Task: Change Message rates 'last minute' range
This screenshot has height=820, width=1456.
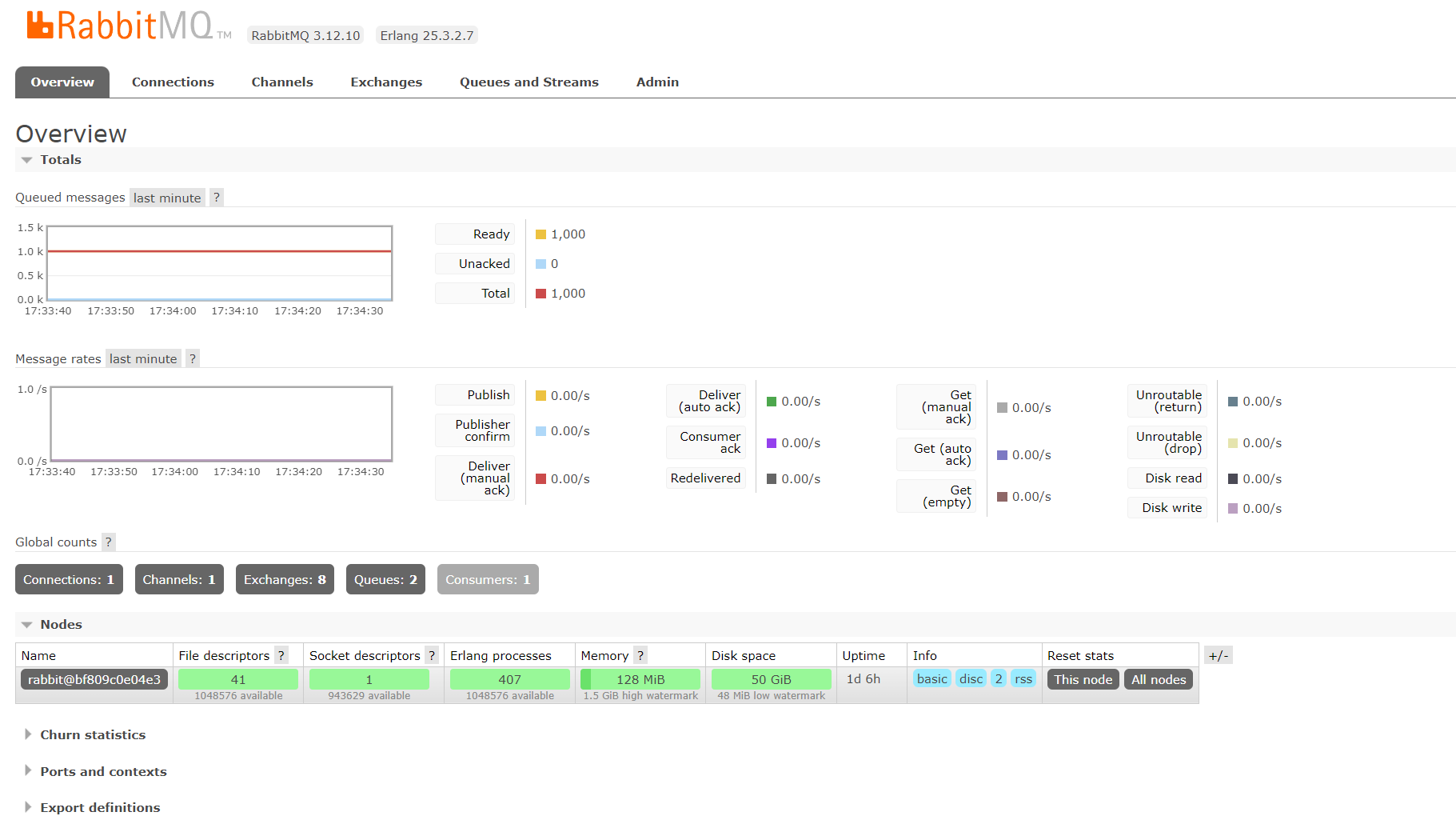Action: pyautogui.click(x=143, y=358)
